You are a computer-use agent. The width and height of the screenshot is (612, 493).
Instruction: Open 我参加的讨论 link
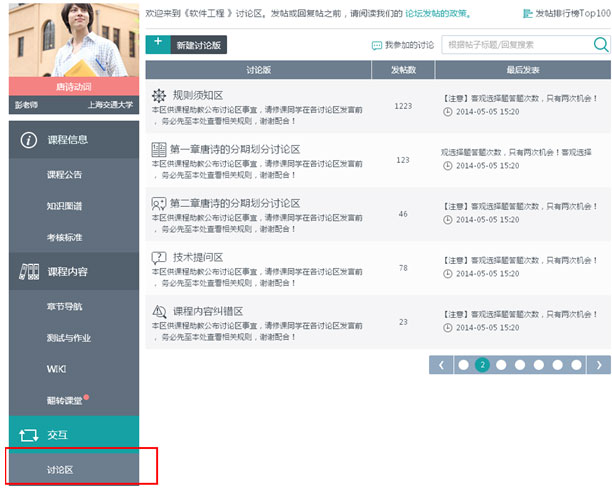point(409,45)
